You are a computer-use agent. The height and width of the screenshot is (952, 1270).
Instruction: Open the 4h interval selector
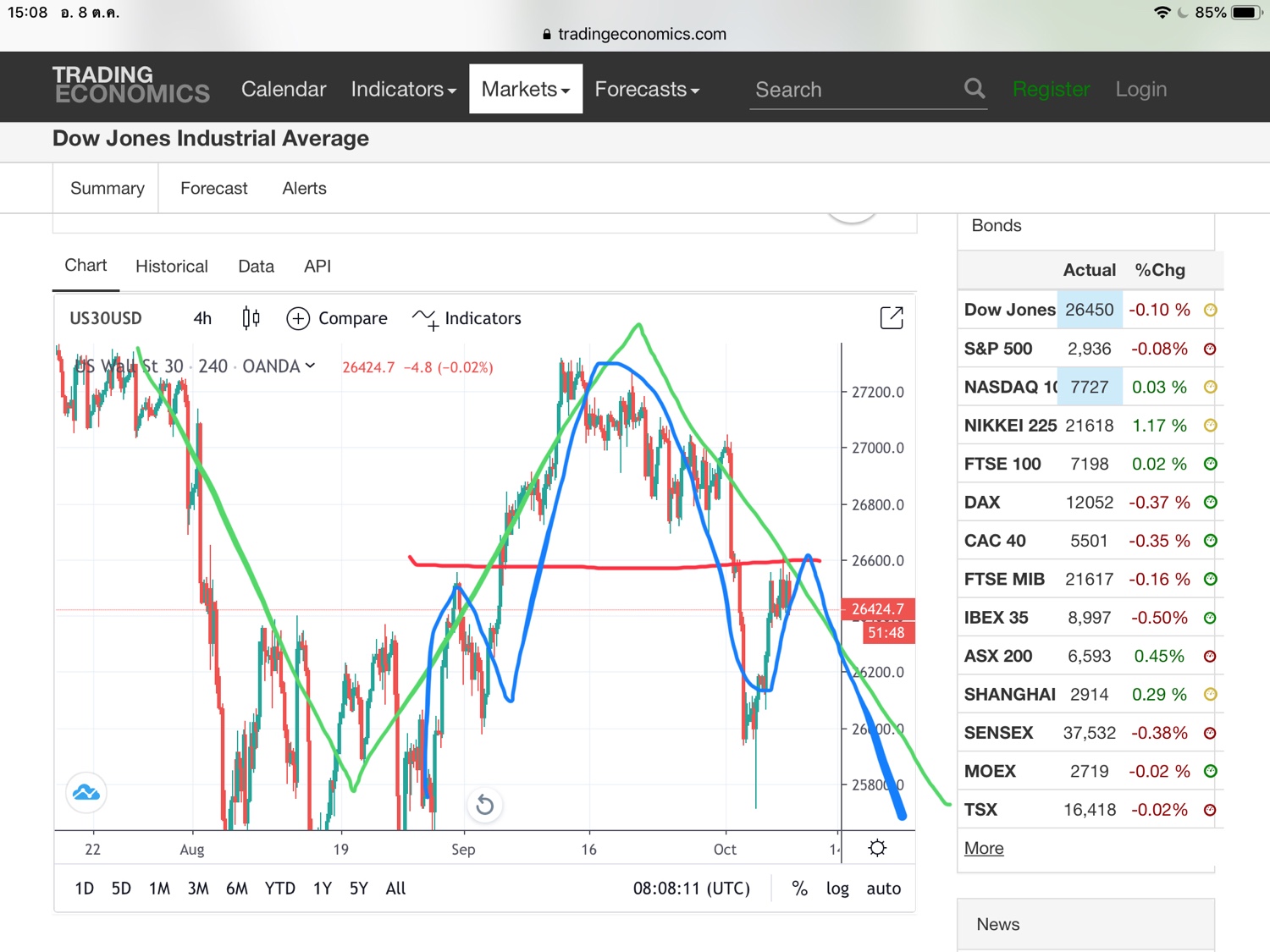(202, 318)
